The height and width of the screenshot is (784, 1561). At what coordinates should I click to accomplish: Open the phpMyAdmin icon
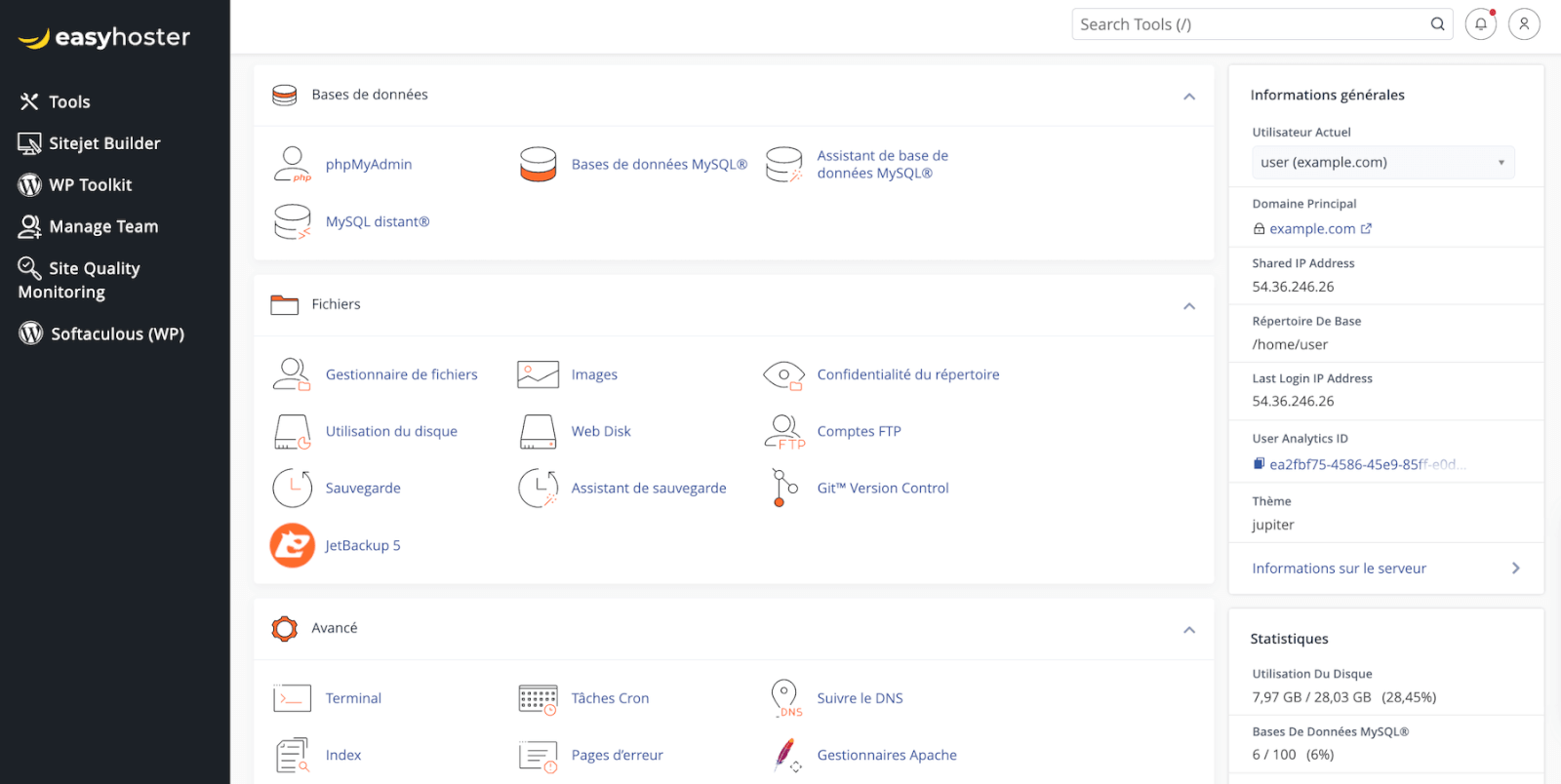coord(292,165)
